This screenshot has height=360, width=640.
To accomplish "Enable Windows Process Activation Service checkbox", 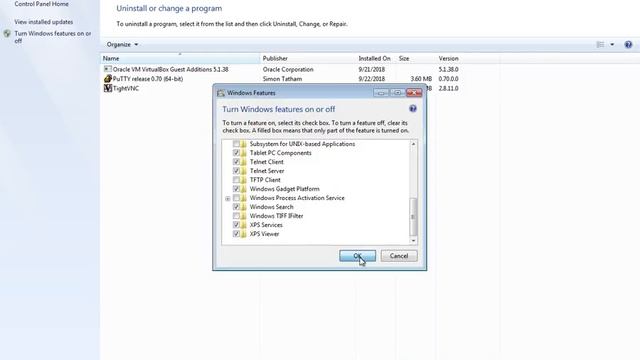I will coord(236,198).
